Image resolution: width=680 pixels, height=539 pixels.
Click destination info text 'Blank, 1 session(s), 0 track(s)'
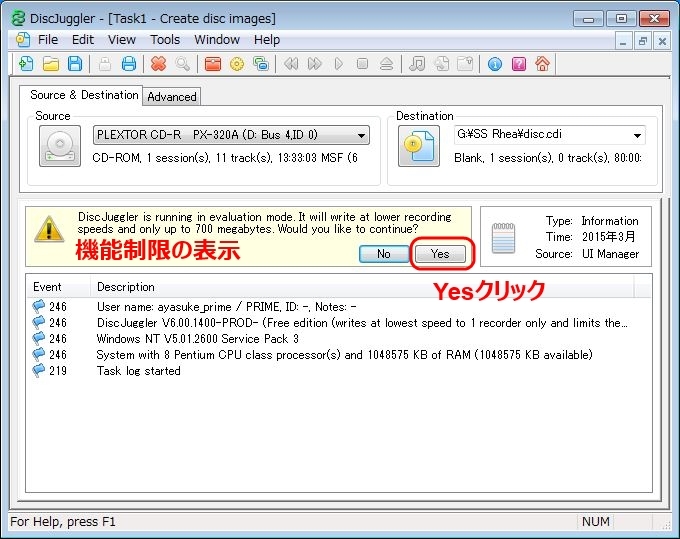[x=548, y=158]
